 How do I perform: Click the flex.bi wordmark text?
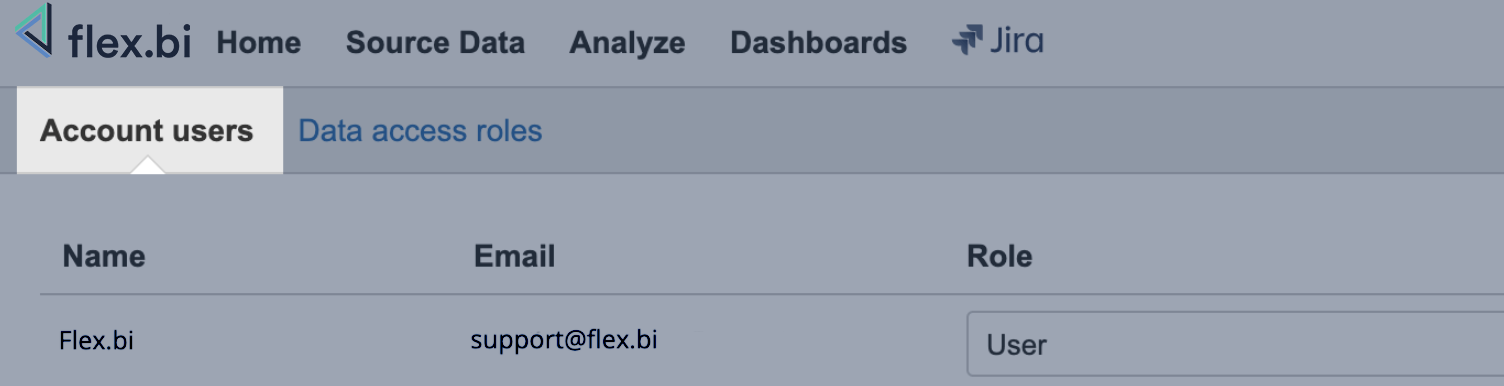(129, 42)
